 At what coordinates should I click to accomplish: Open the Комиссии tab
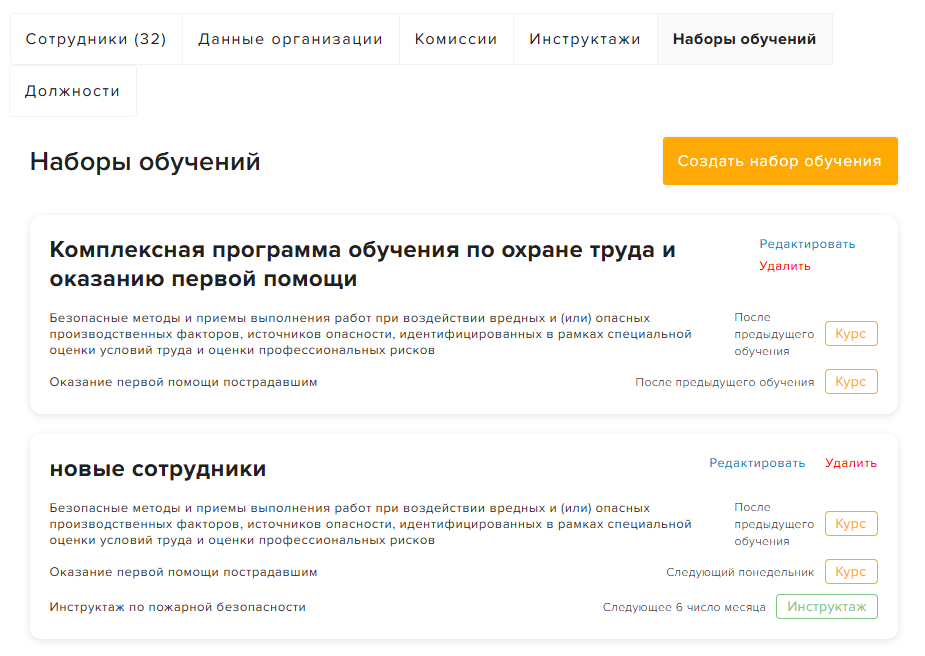tap(456, 39)
